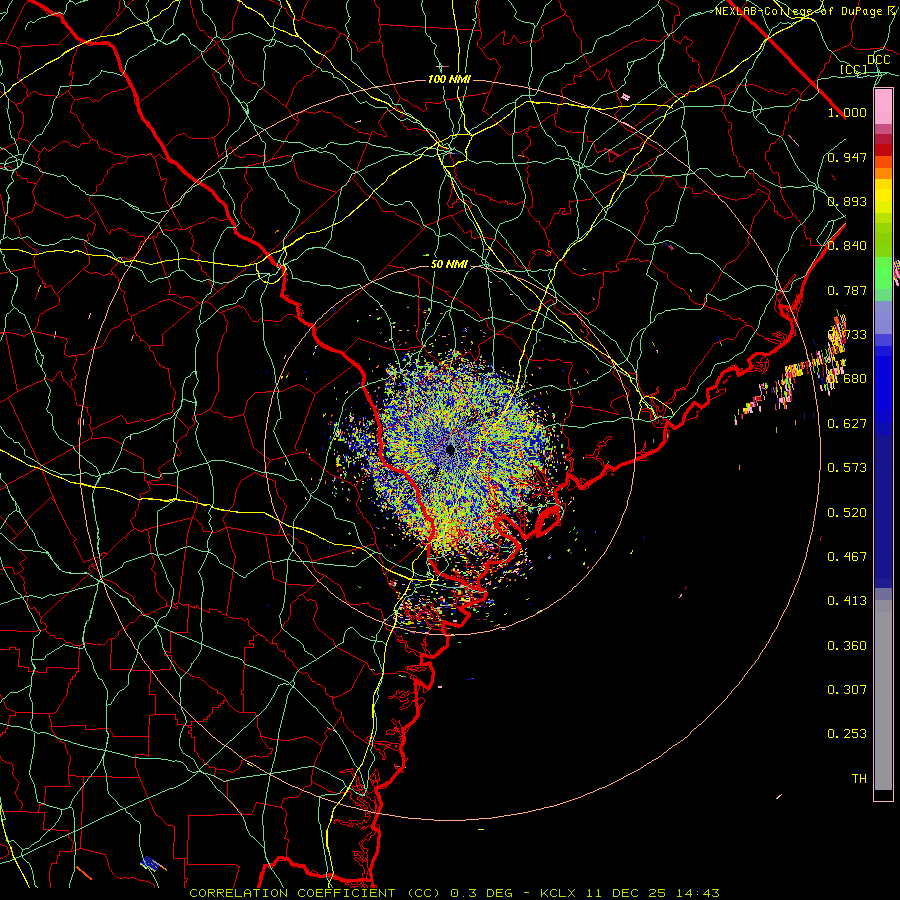Select the 0.947 color scale label
900x900 pixels.
[847, 157]
